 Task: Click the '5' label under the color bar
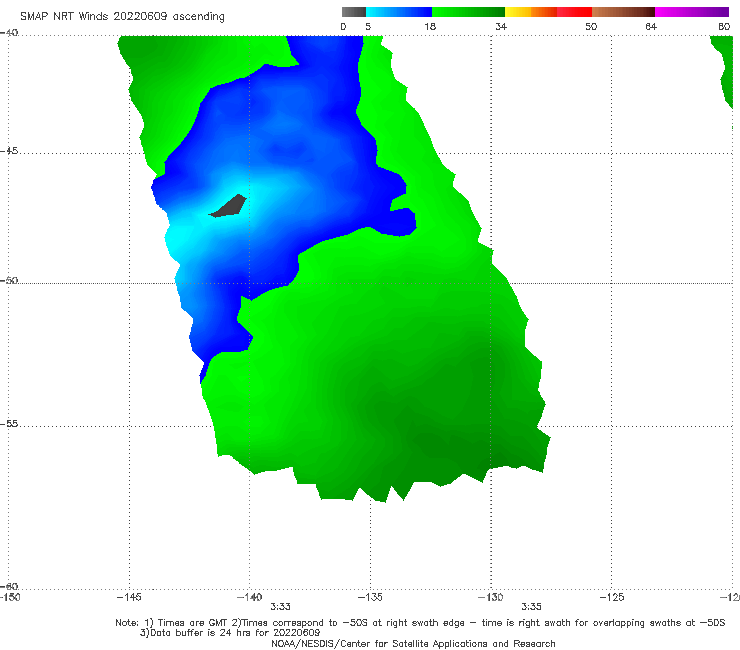368,27
